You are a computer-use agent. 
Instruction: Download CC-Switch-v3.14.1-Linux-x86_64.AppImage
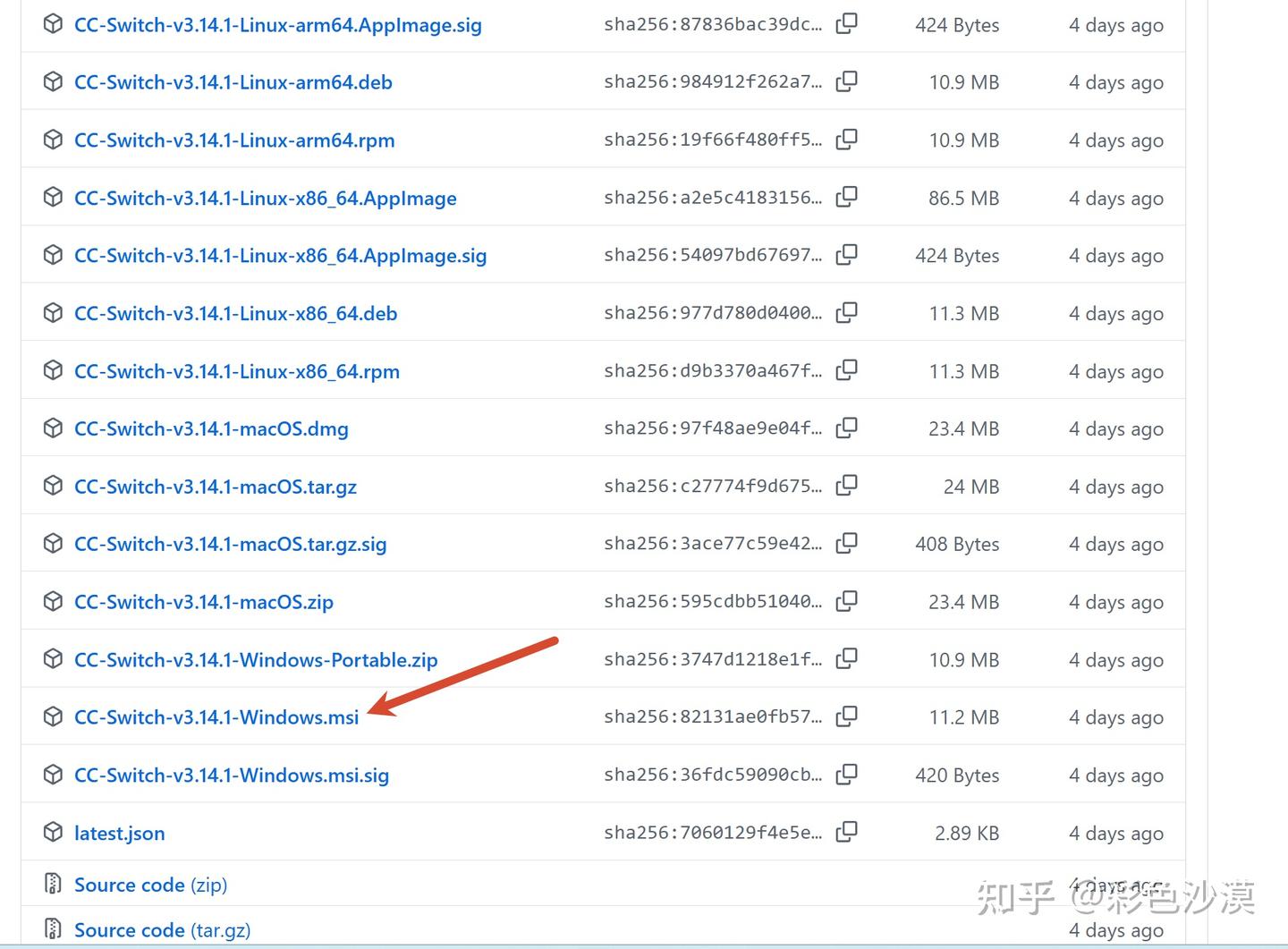click(x=266, y=199)
